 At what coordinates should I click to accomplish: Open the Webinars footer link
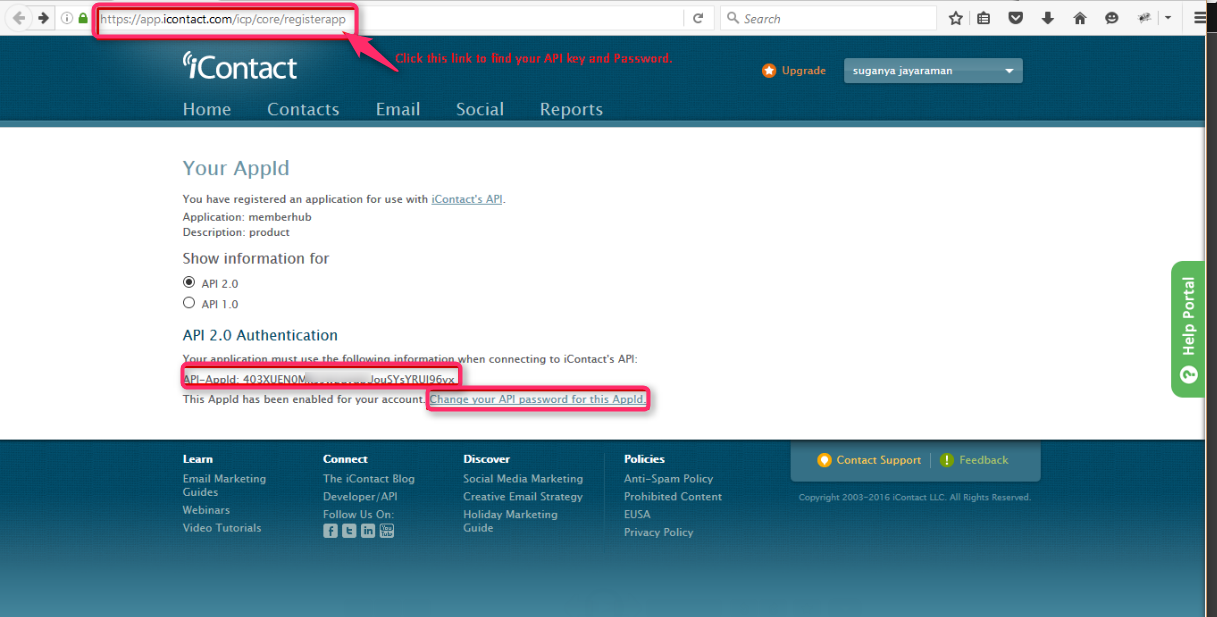(x=206, y=510)
